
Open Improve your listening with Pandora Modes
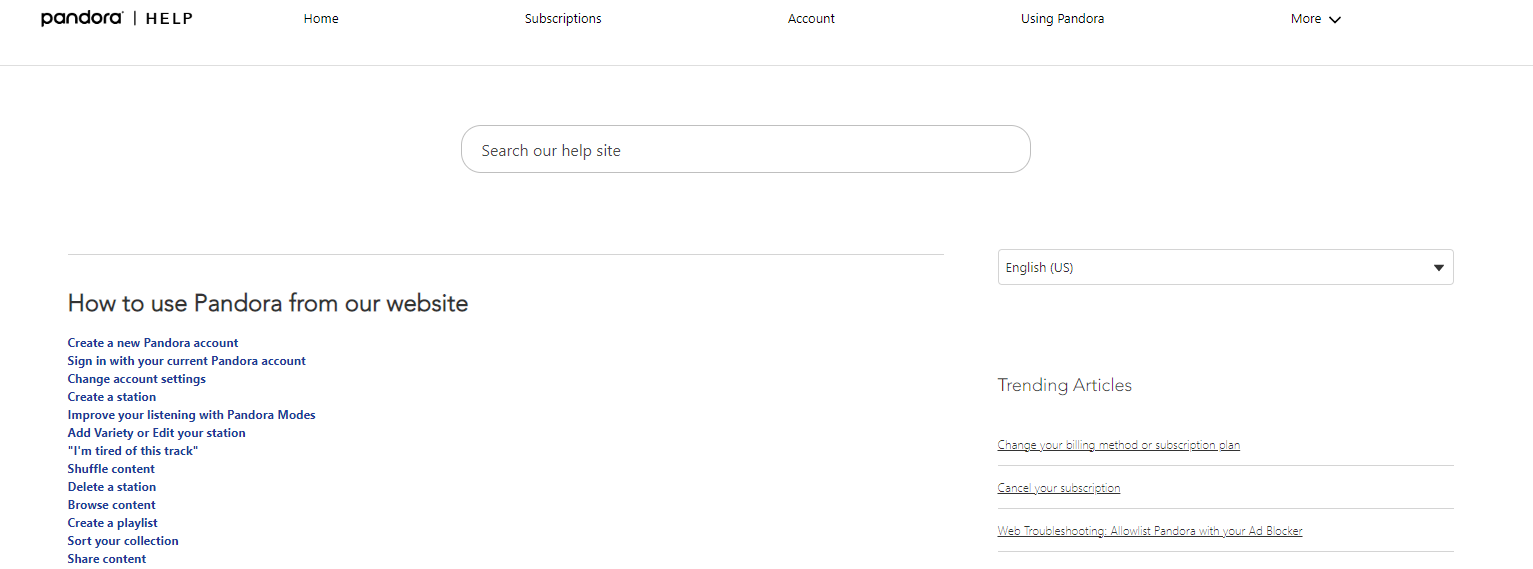pyautogui.click(x=192, y=415)
